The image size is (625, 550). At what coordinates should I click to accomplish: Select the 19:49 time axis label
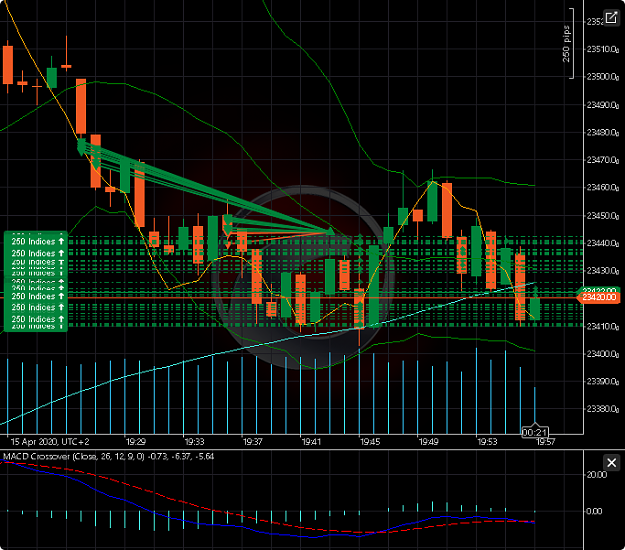[x=428, y=442]
